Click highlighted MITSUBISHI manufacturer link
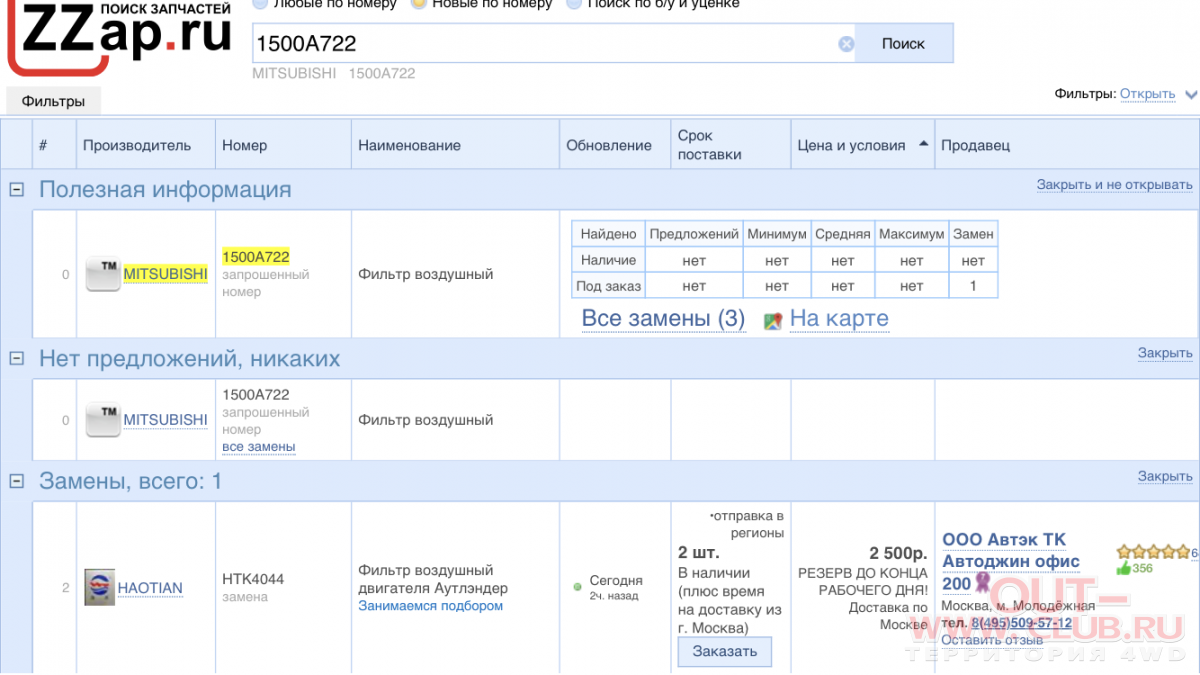Image resolution: width=1200 pixels, height=675 pixels. click(x=165, y=274)
